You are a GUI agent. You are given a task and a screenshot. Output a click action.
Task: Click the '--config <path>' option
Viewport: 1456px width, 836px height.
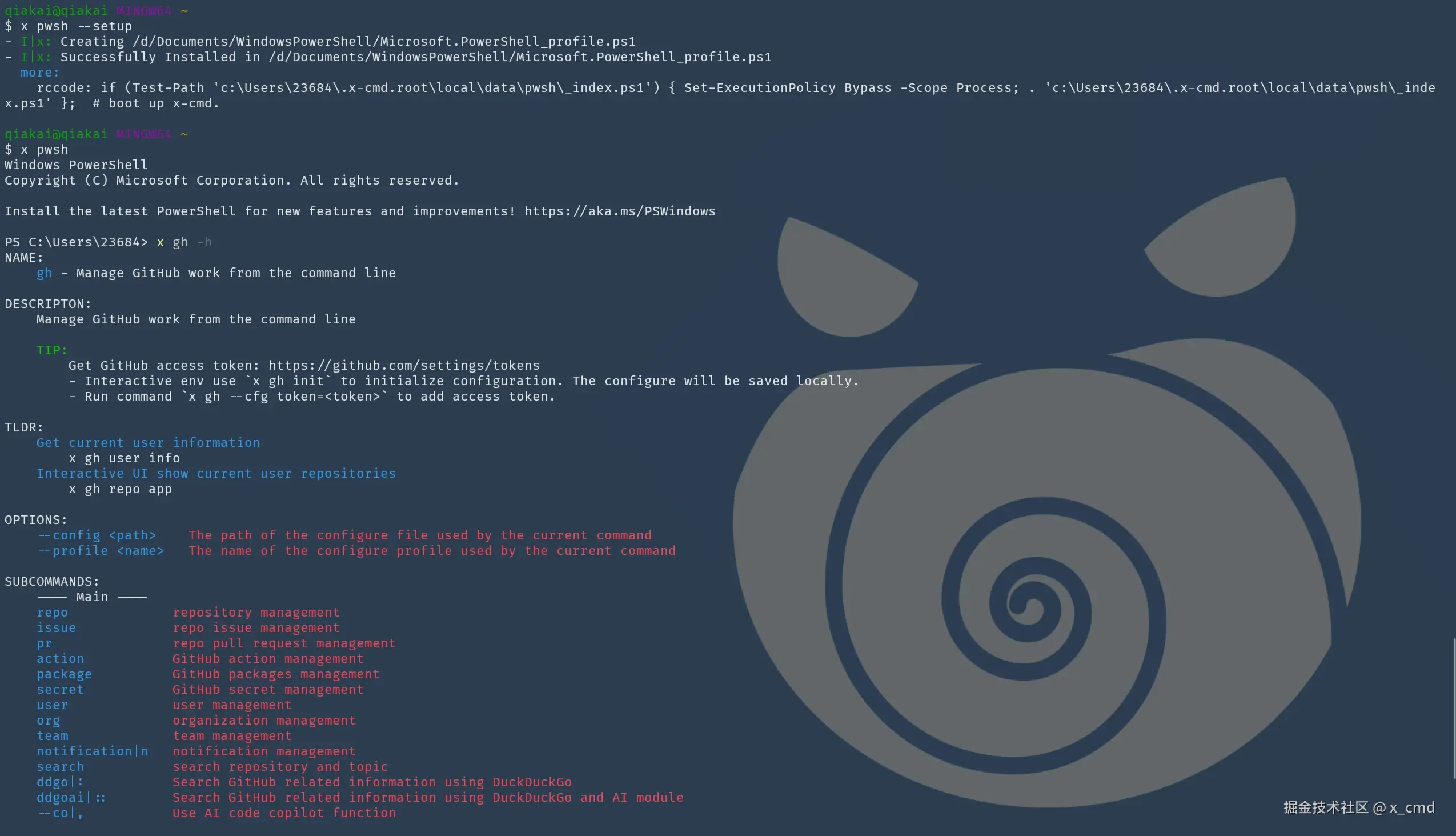[x=97, y=535]
